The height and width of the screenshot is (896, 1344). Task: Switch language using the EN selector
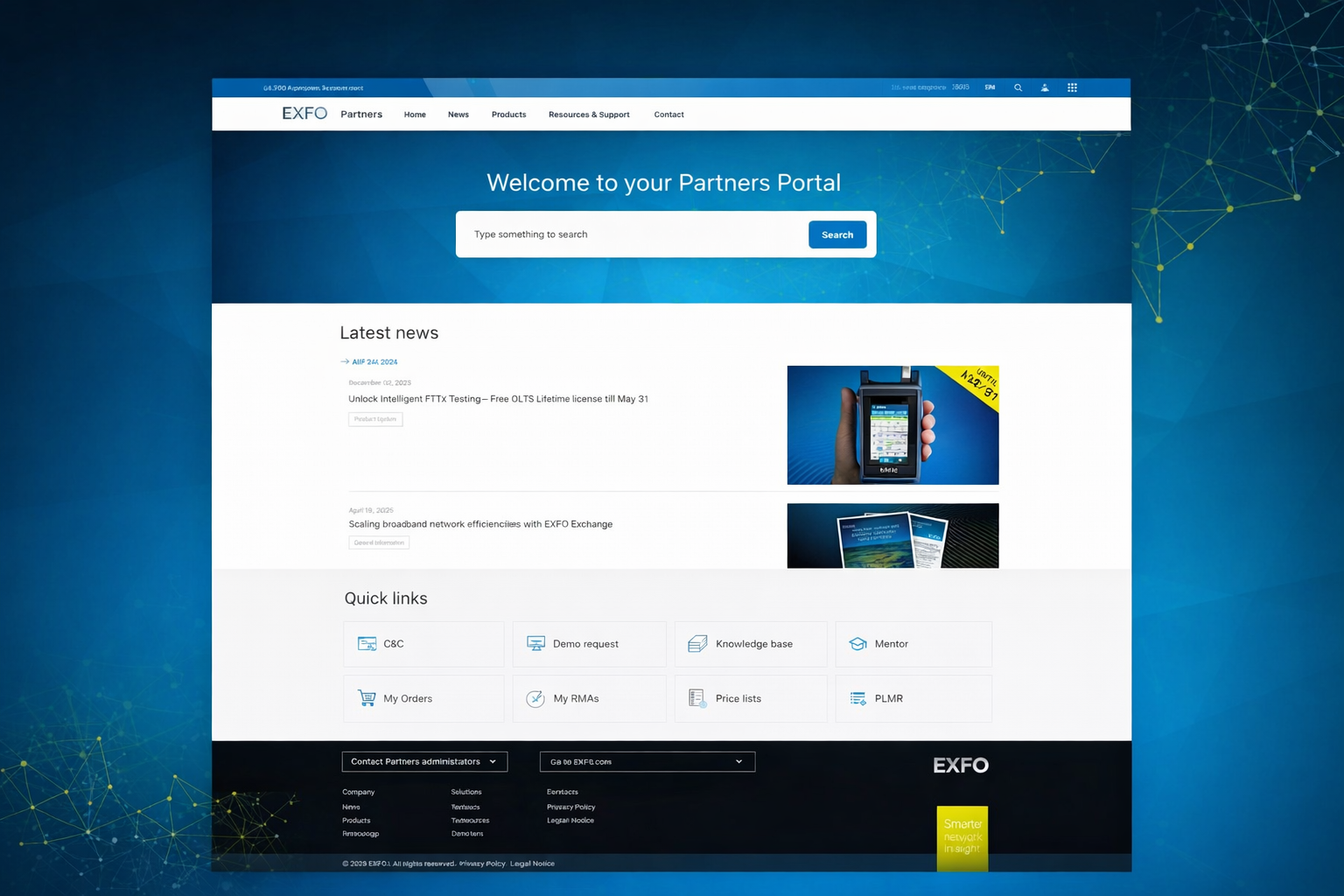click(990, 87)
